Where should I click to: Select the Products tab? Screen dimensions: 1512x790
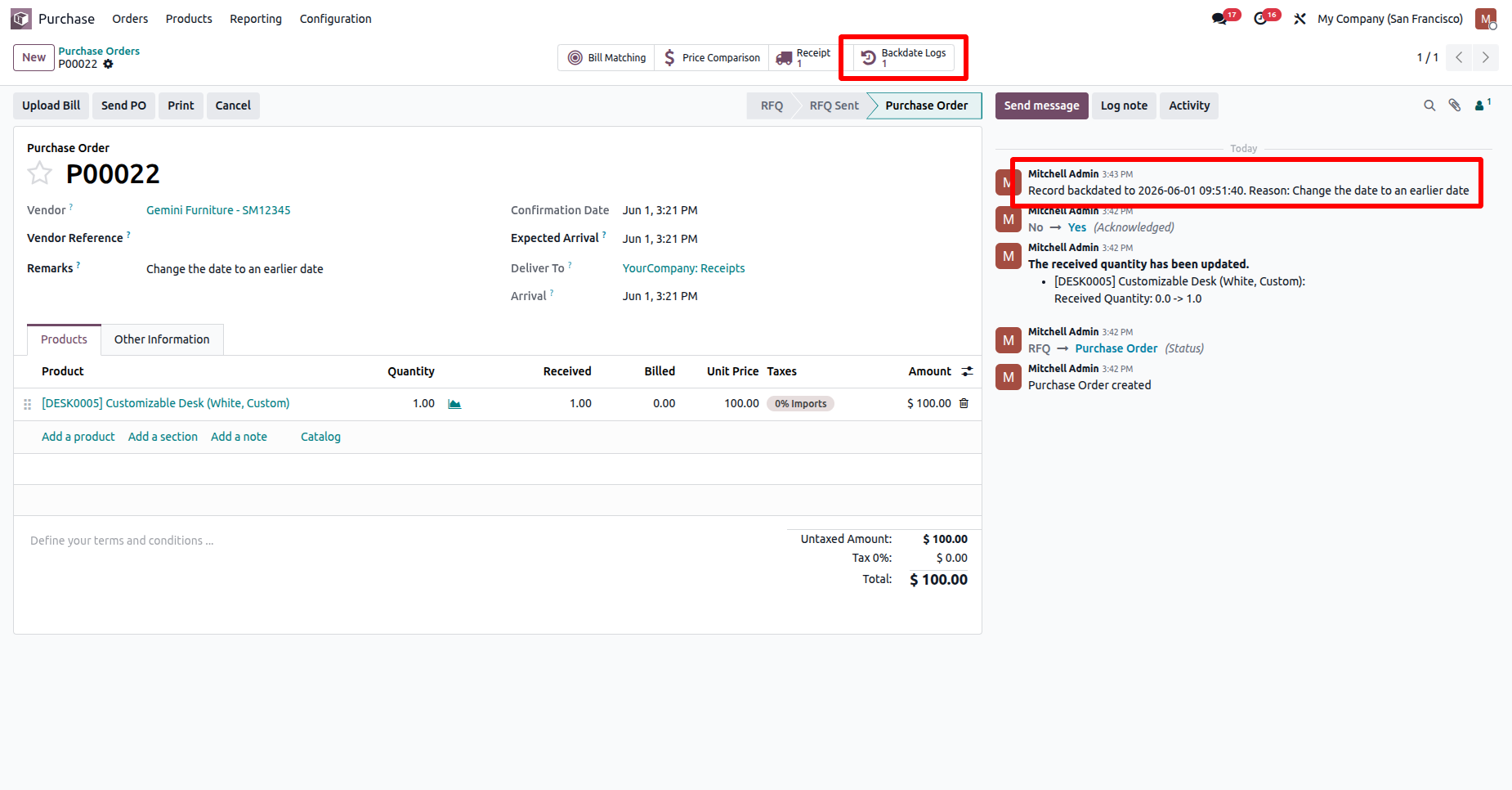(64, 339)
